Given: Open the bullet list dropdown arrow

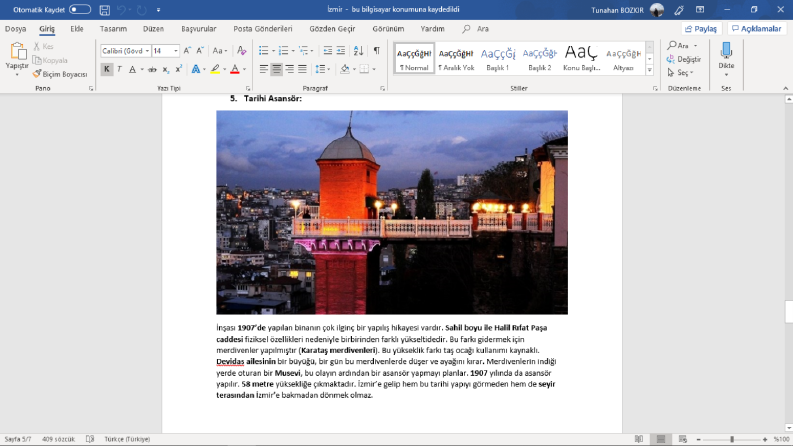Looking at the screenshot, I should pyautogui.click(x=273, y=51).
